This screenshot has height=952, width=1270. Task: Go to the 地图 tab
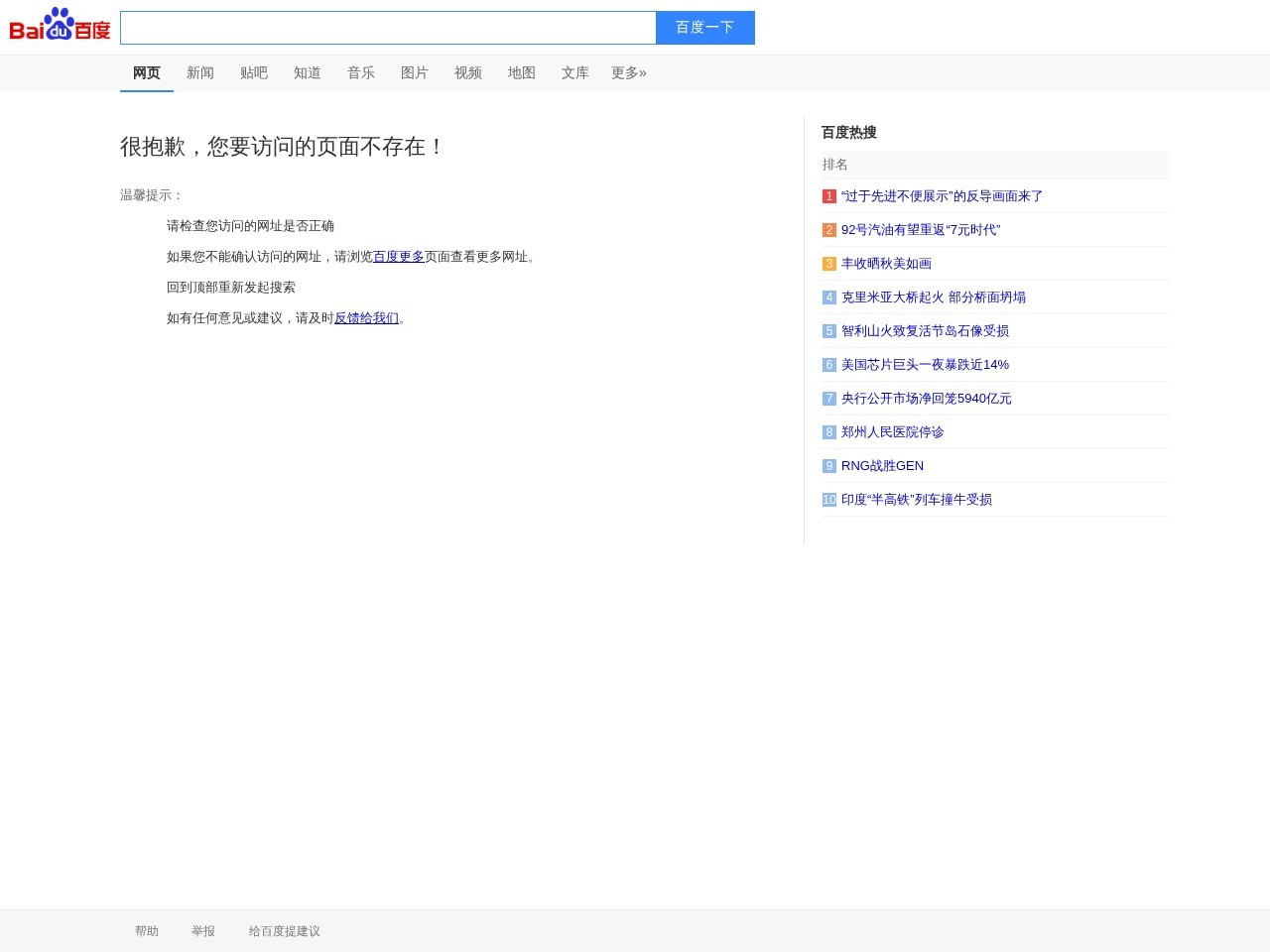pos(522,73)
